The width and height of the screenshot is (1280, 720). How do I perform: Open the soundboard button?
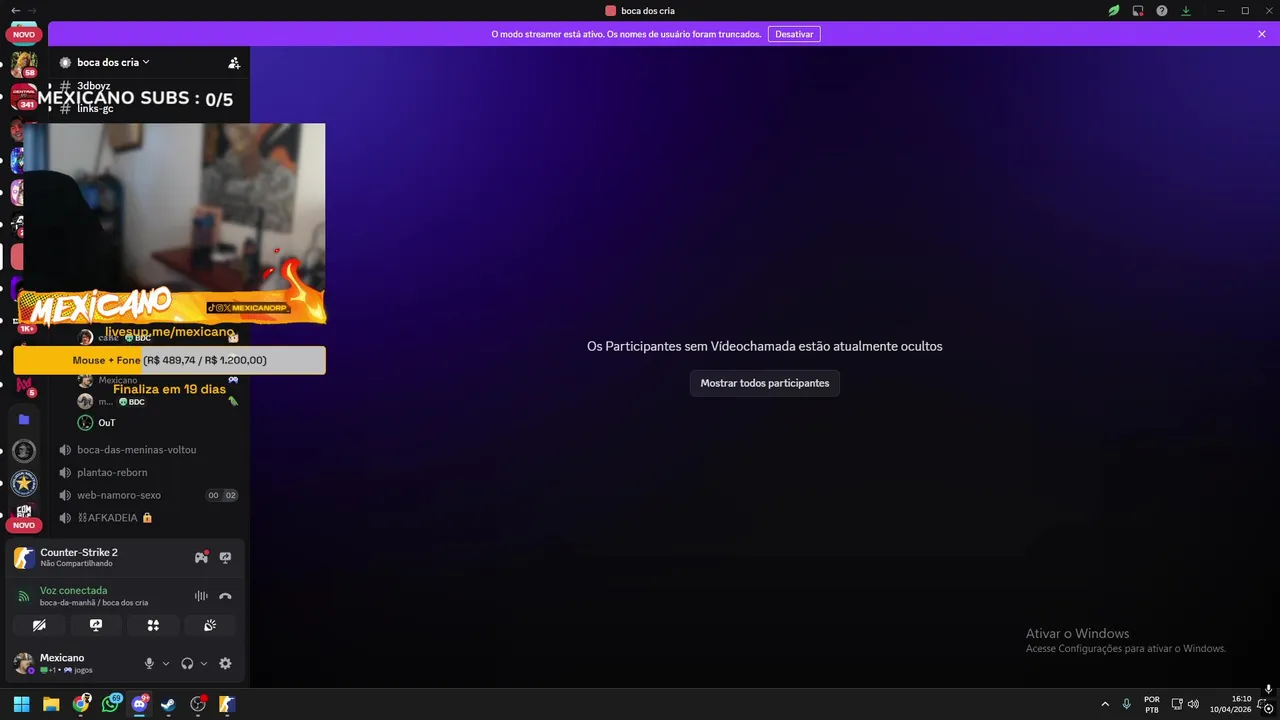pyautogui.click(x=210, y=625)
